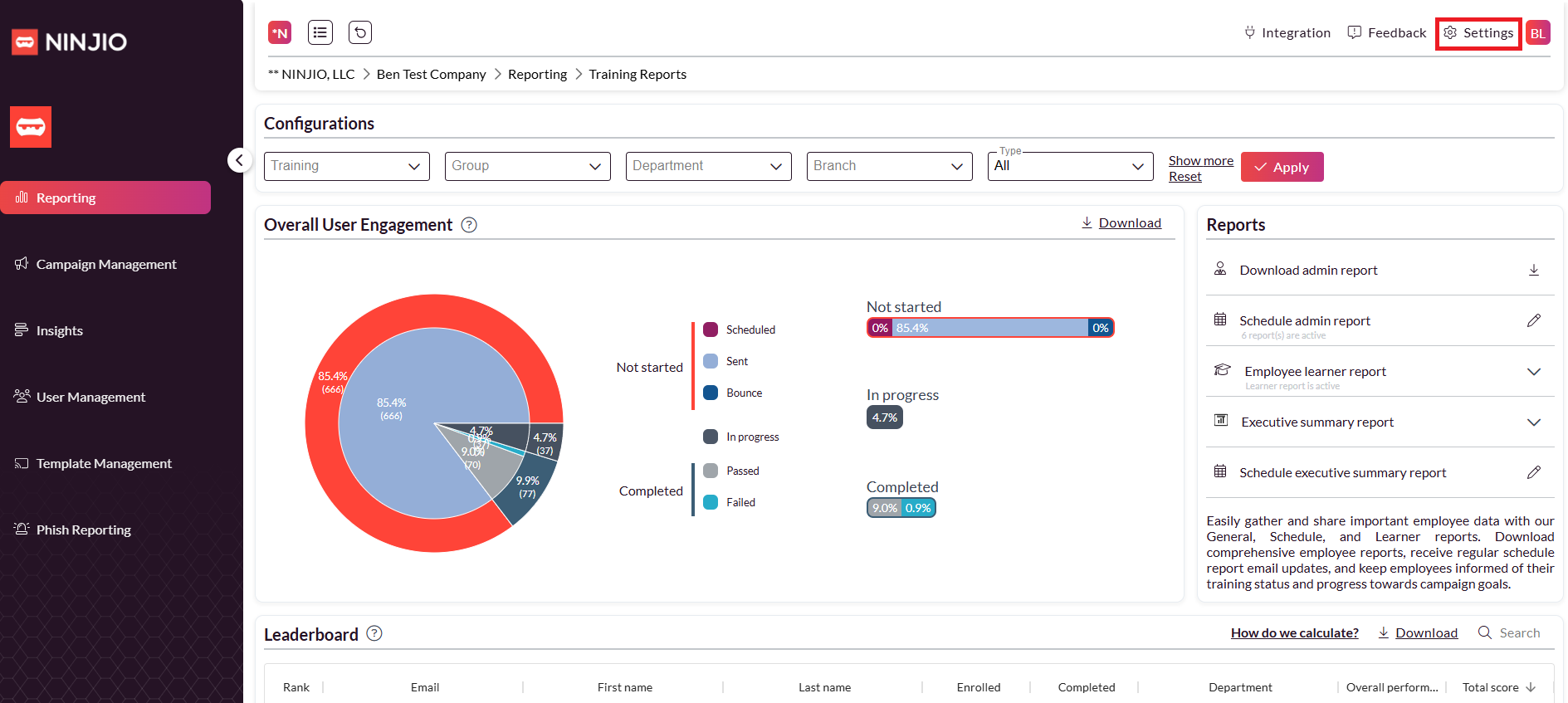The width and height of the screenshot is (1568, 703).
Task: Click the Leaderboard help question icon
Action: pyautogui.click(x=374, y=634)
